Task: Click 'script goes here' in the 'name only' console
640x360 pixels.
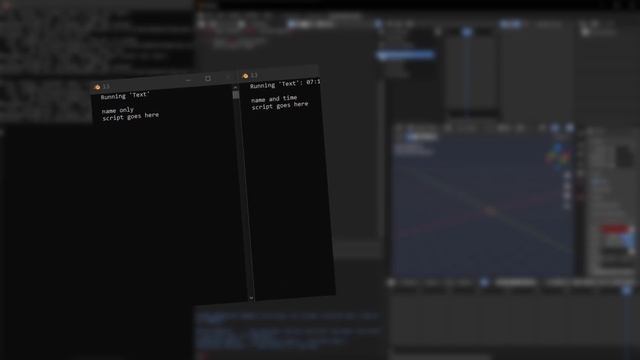Action: point(131,117)
